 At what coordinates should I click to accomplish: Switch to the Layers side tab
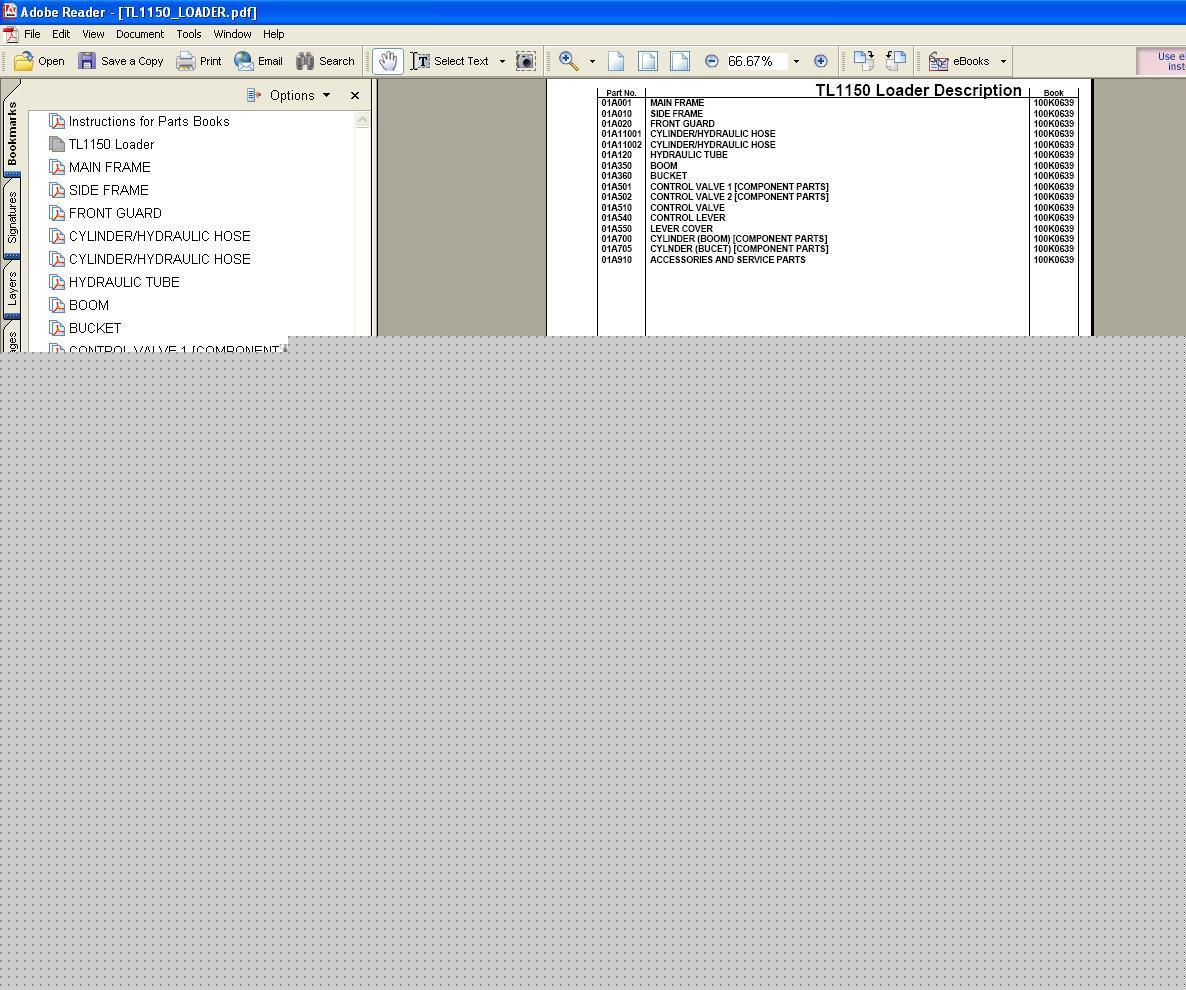pos(12,289)
